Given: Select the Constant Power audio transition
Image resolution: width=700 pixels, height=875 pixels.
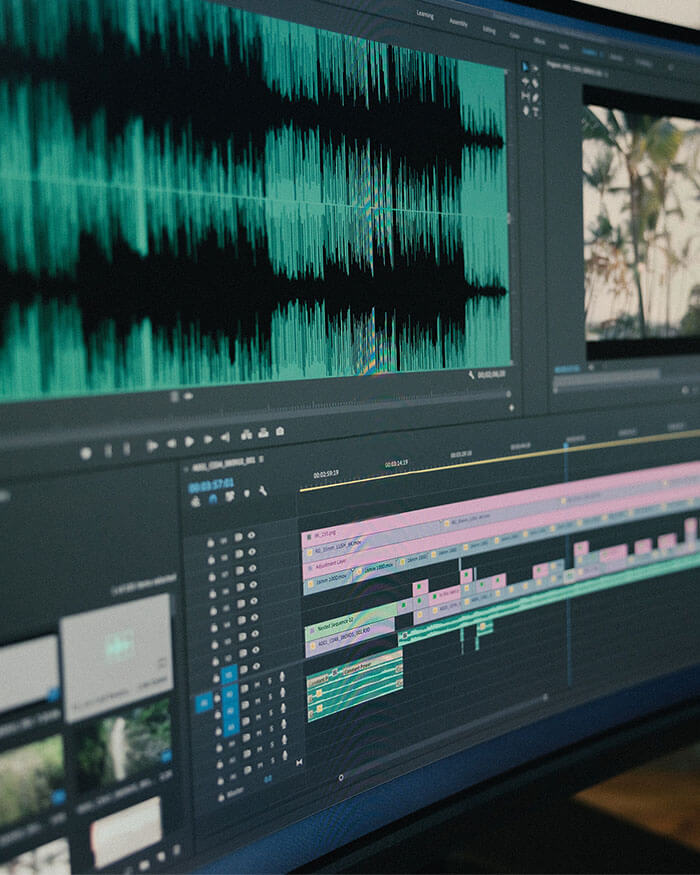Looking at the screenshot, I should click(357, 667).
